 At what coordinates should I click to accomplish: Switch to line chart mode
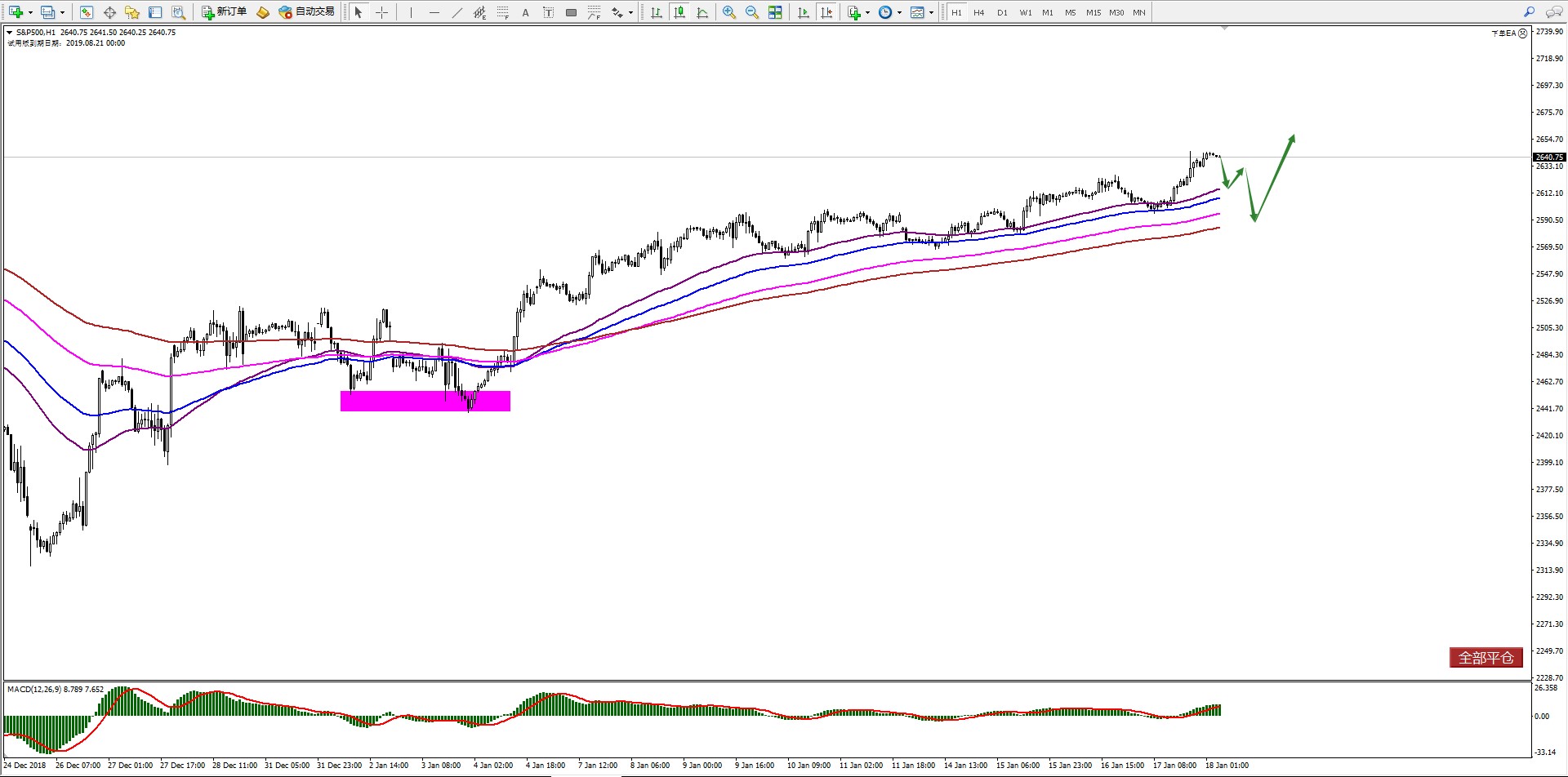(702, 12)
